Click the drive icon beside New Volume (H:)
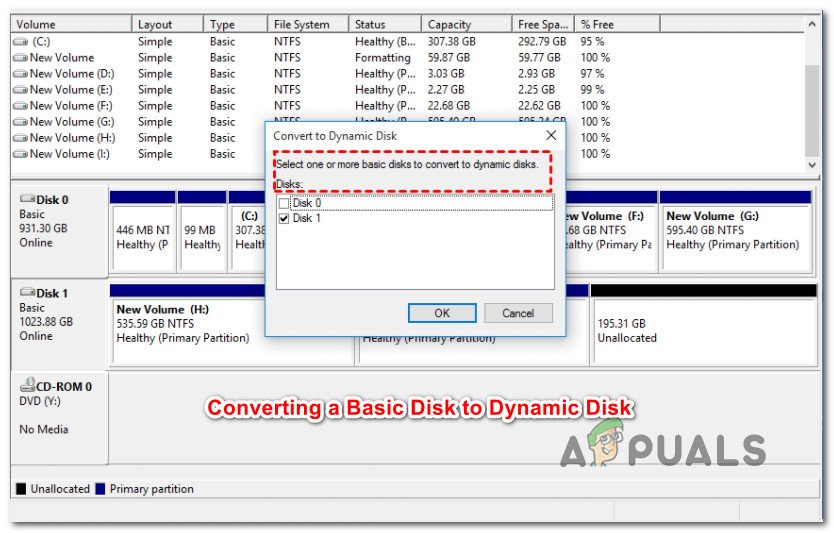This screenshot has width=834, height=533. click(20, 137)
